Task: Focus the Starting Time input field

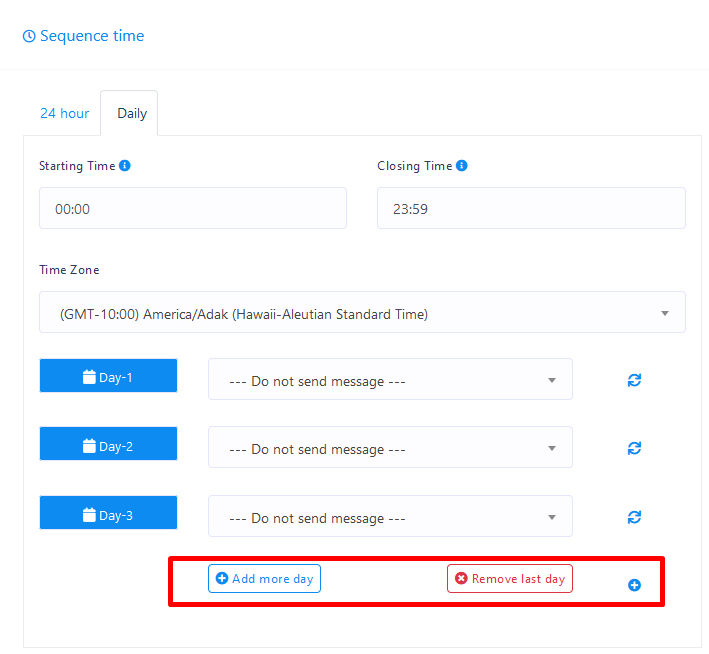Action: tap(192, 209)
